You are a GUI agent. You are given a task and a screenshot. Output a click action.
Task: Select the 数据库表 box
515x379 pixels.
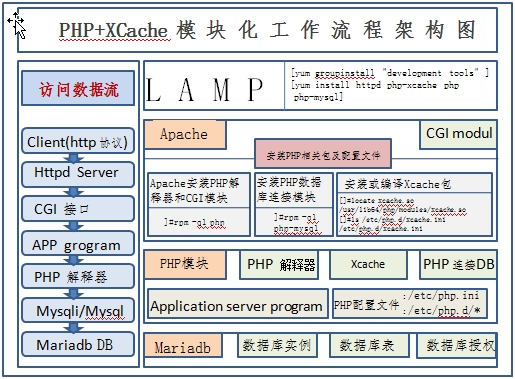tap(369, 346)
